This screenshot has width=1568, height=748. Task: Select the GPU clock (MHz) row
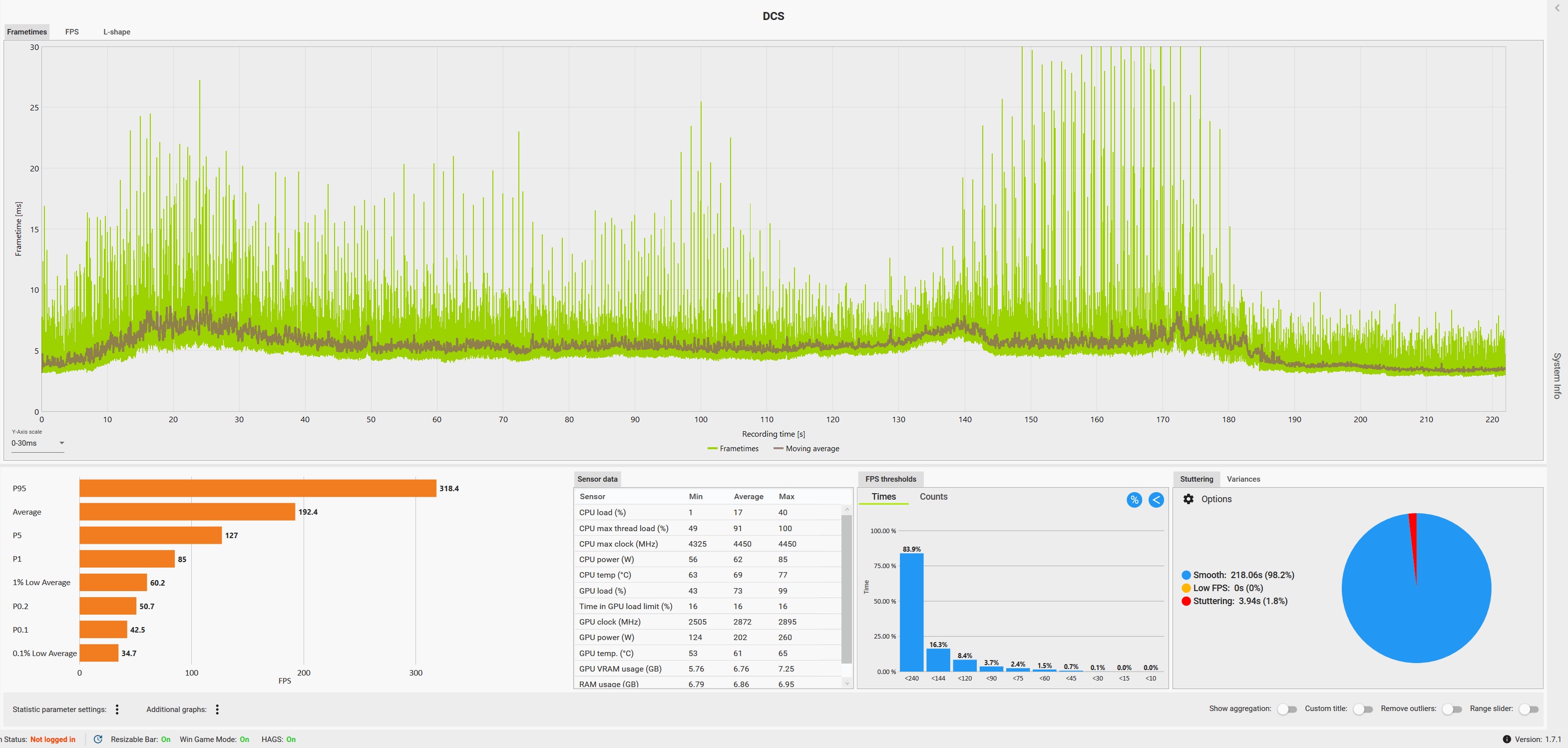(x=707, y=622)
